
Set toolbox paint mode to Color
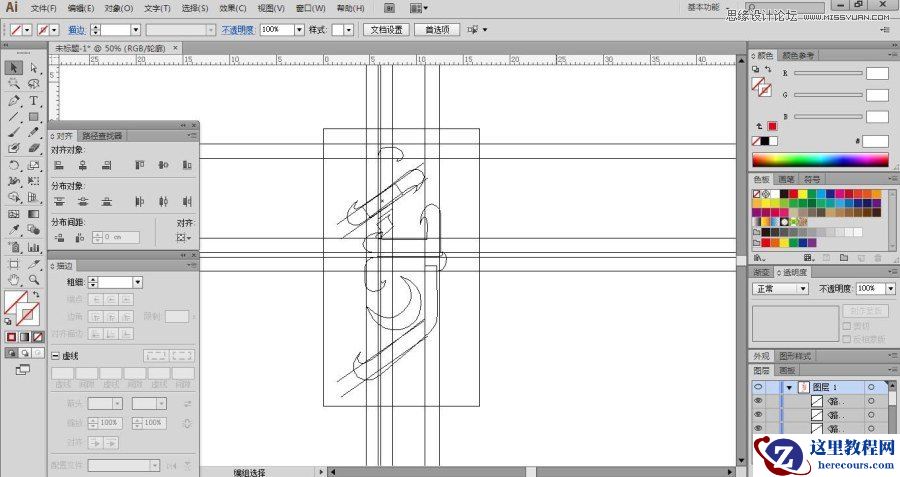(11, 337)
